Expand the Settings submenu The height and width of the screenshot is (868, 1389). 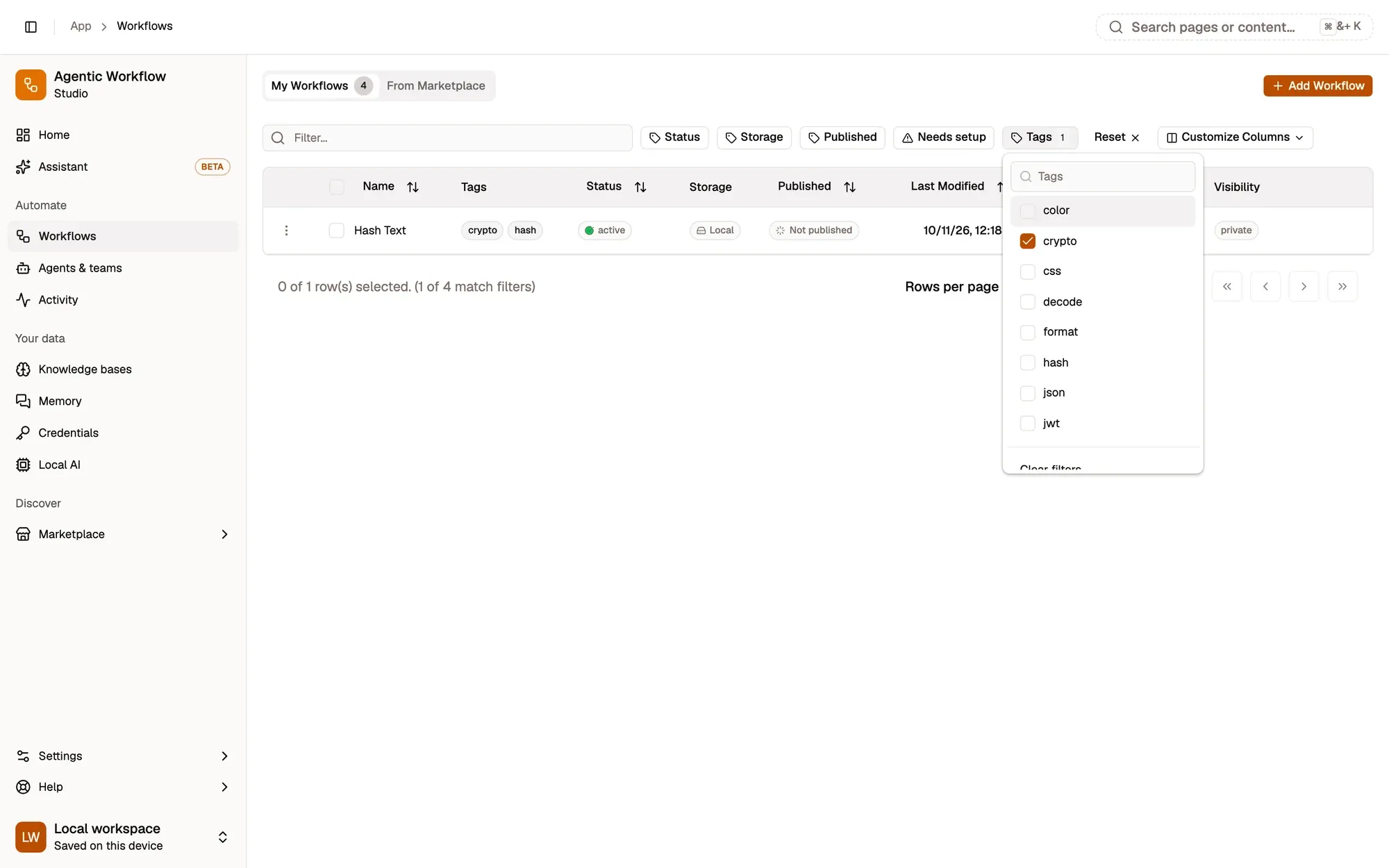click(224, 756)
